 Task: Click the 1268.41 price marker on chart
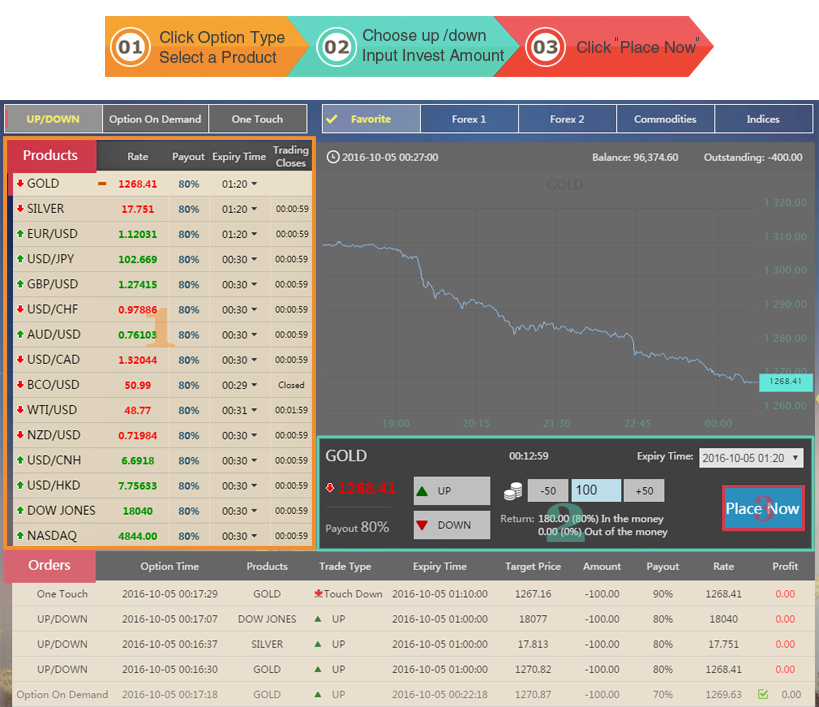(786, 381)
